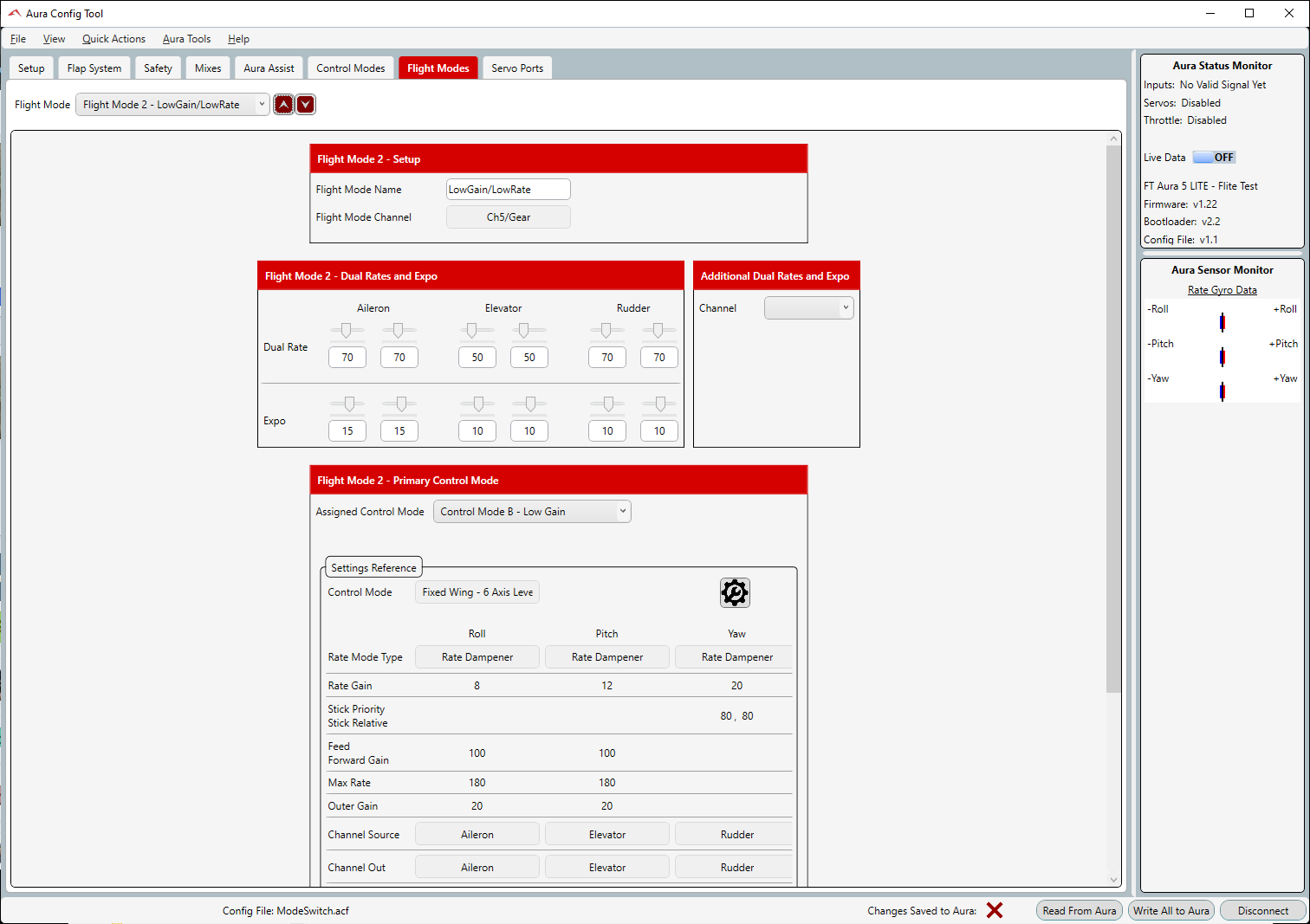Click the Flight Mode Name text field
Viewport: 1310px width, 924px height.
click(x=508, y=190)
